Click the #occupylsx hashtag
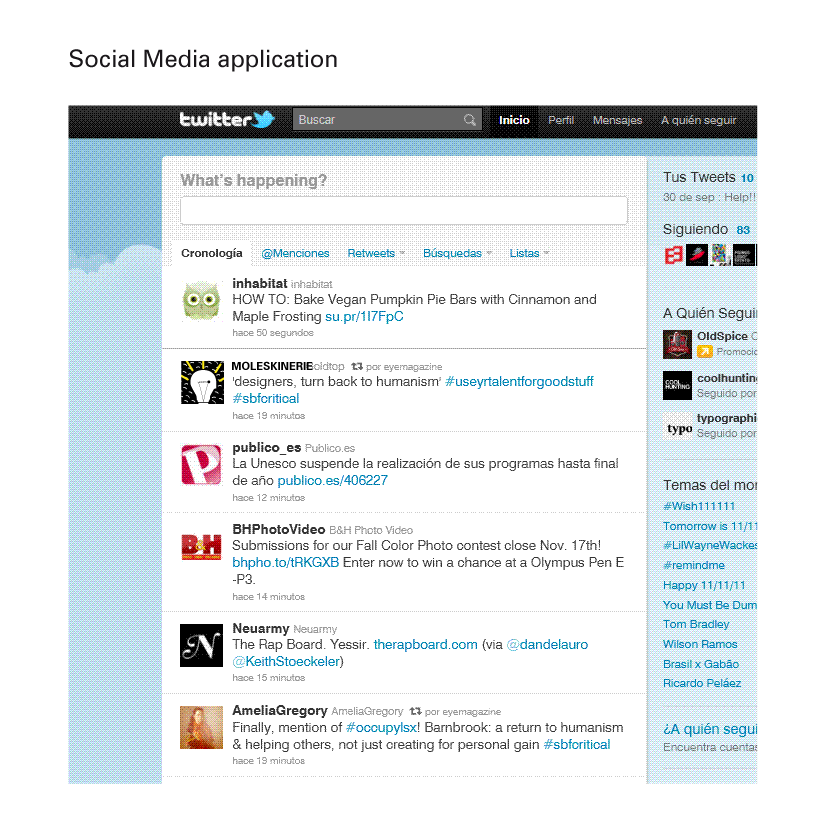 pyautogui.click(x=378, y=728)
